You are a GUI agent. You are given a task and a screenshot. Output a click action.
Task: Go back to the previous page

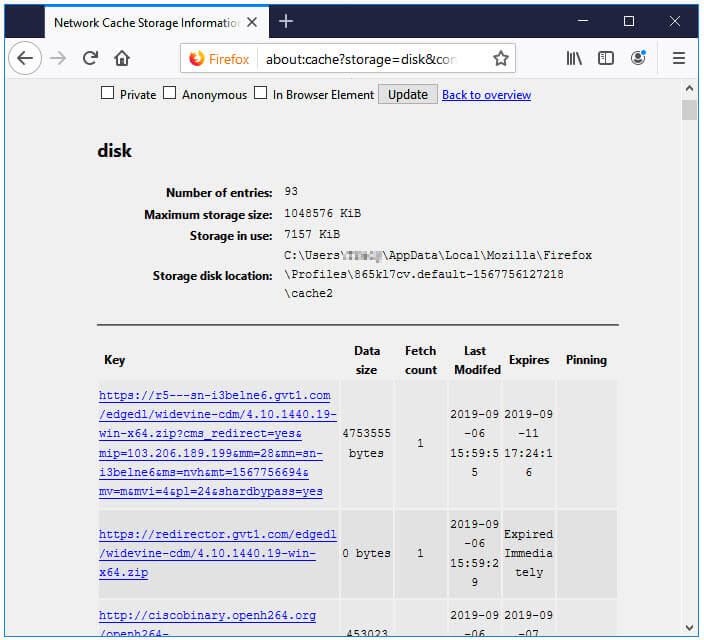coord(25,58)
